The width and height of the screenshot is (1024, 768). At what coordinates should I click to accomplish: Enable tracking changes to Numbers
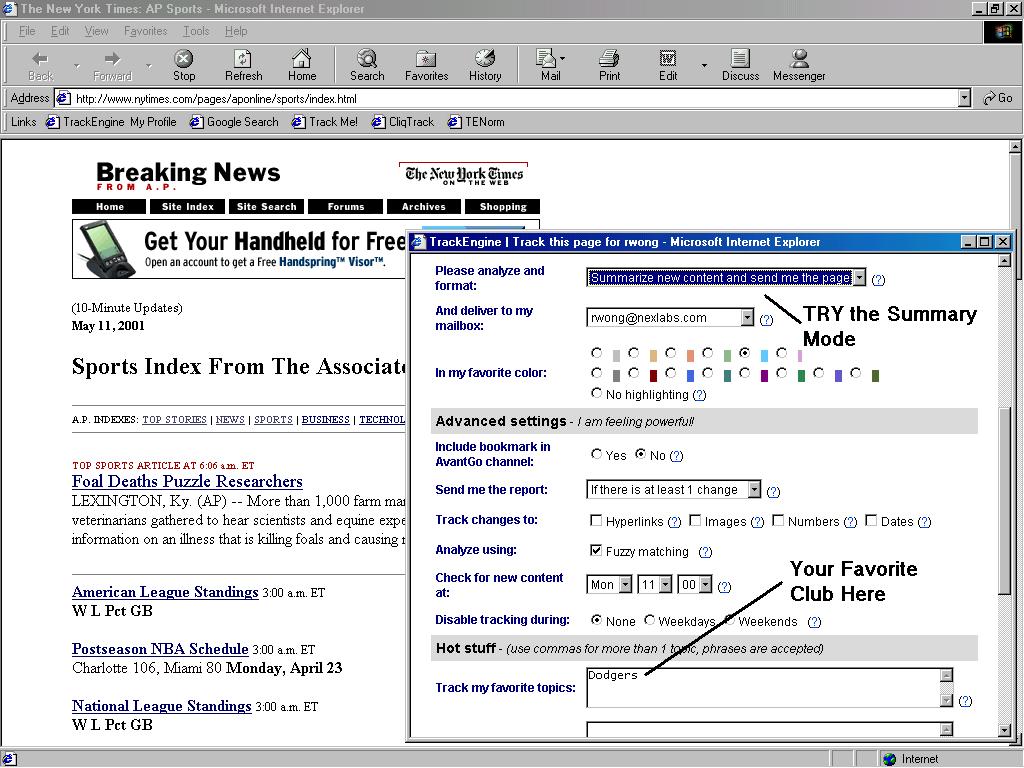(778, 520)
